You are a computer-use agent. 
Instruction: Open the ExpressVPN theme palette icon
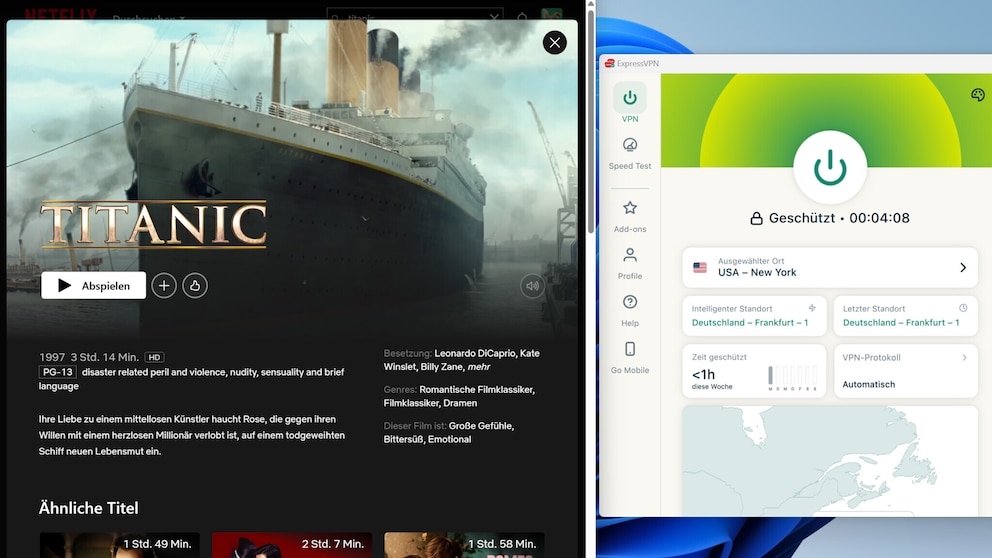[x=978, y=95]
